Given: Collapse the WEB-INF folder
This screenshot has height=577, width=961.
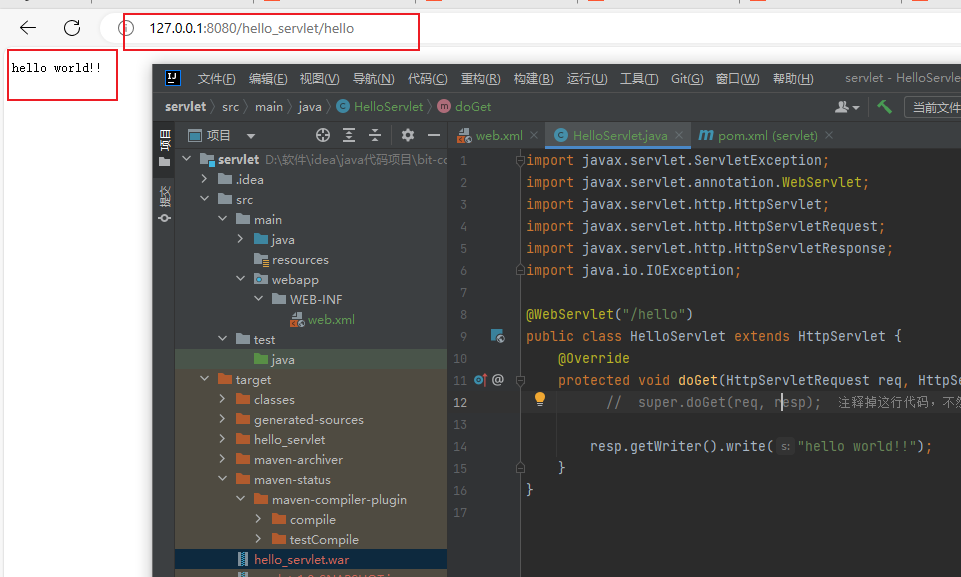Looking at the screenshot, I should tap(259, 299).
